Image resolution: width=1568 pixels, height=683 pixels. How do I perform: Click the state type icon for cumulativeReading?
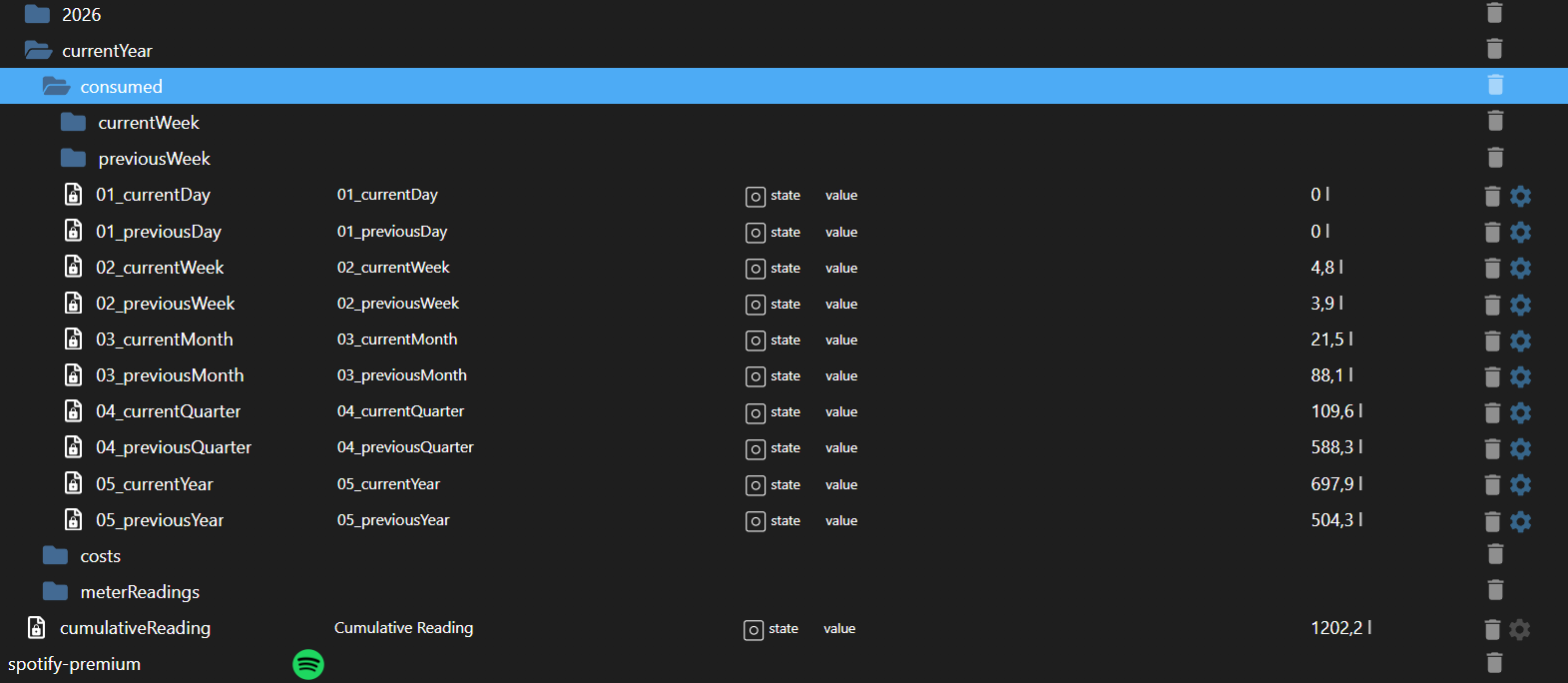point(754,629)
